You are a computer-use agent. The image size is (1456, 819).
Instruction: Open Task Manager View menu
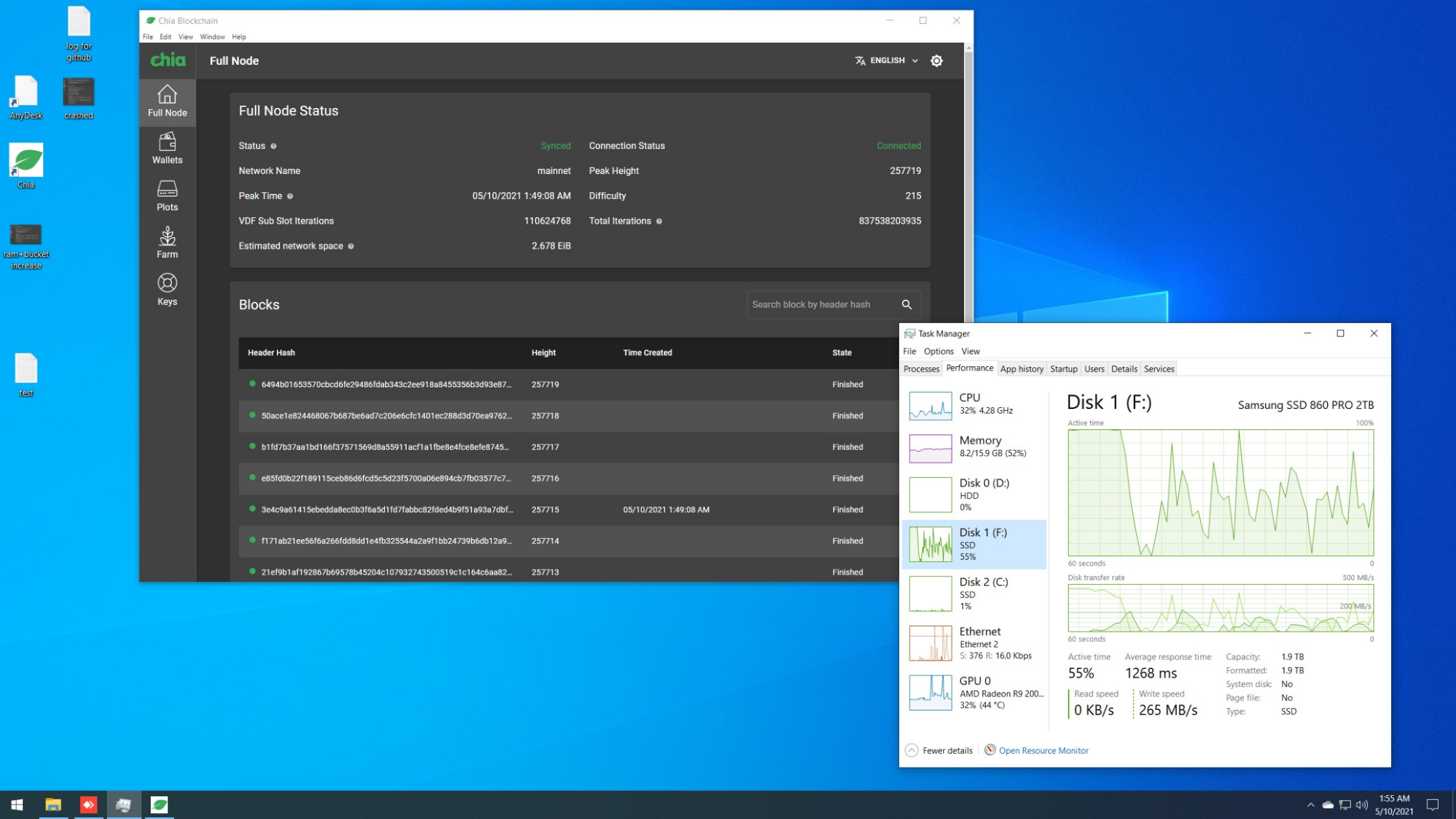(970, 351)
